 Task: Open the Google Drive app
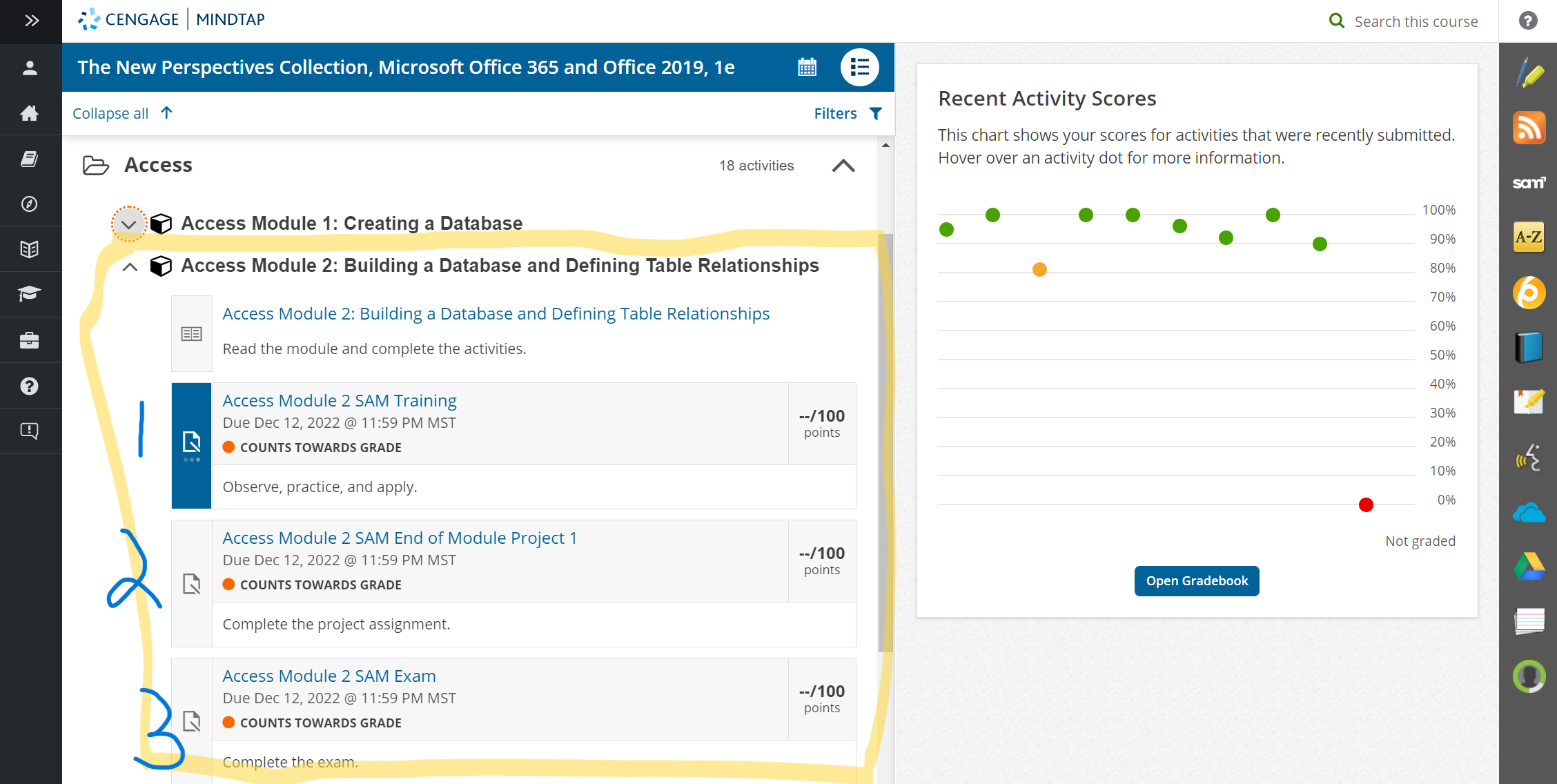1529,567
